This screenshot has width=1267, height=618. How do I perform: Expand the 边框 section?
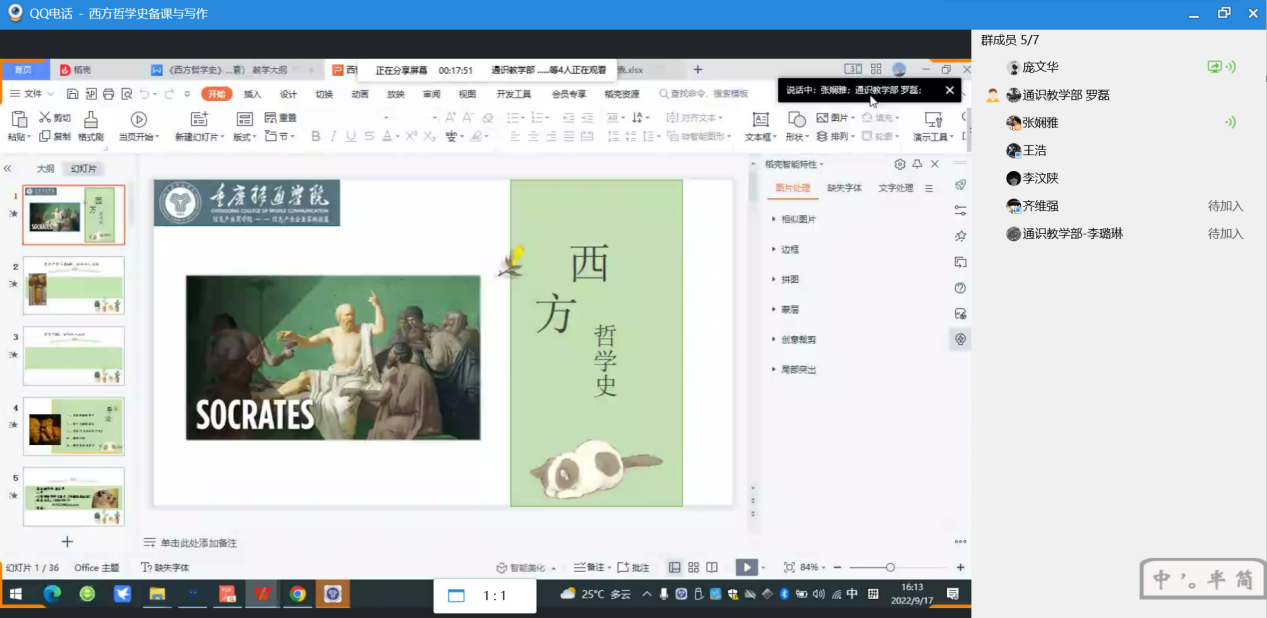tap(789, 249)
